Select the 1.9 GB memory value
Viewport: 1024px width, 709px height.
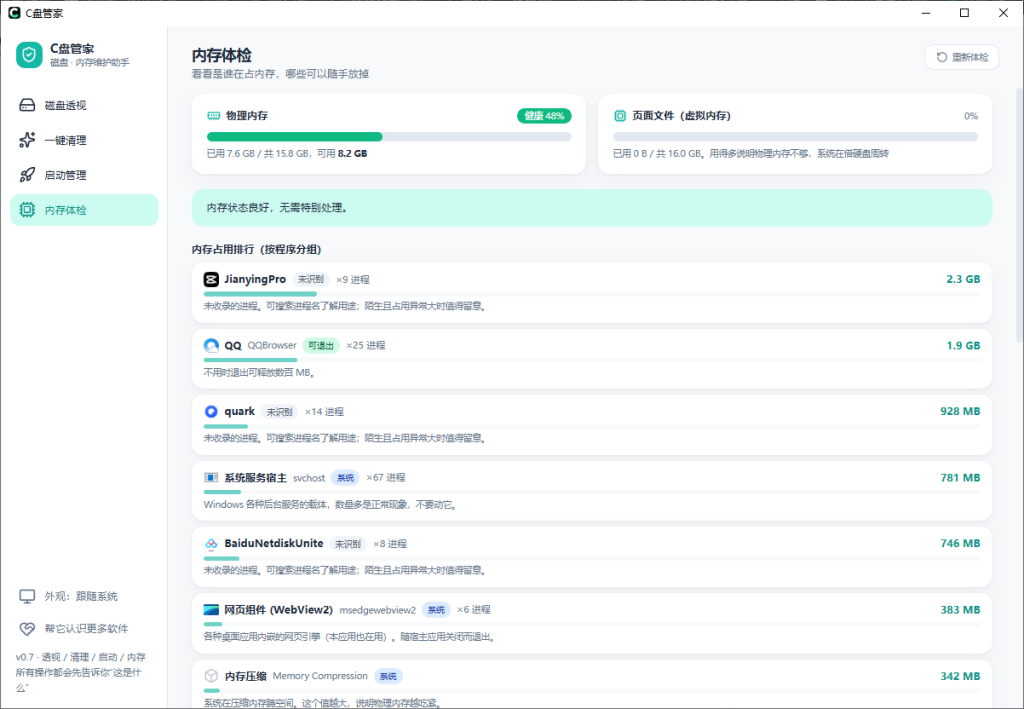[963, 345]
